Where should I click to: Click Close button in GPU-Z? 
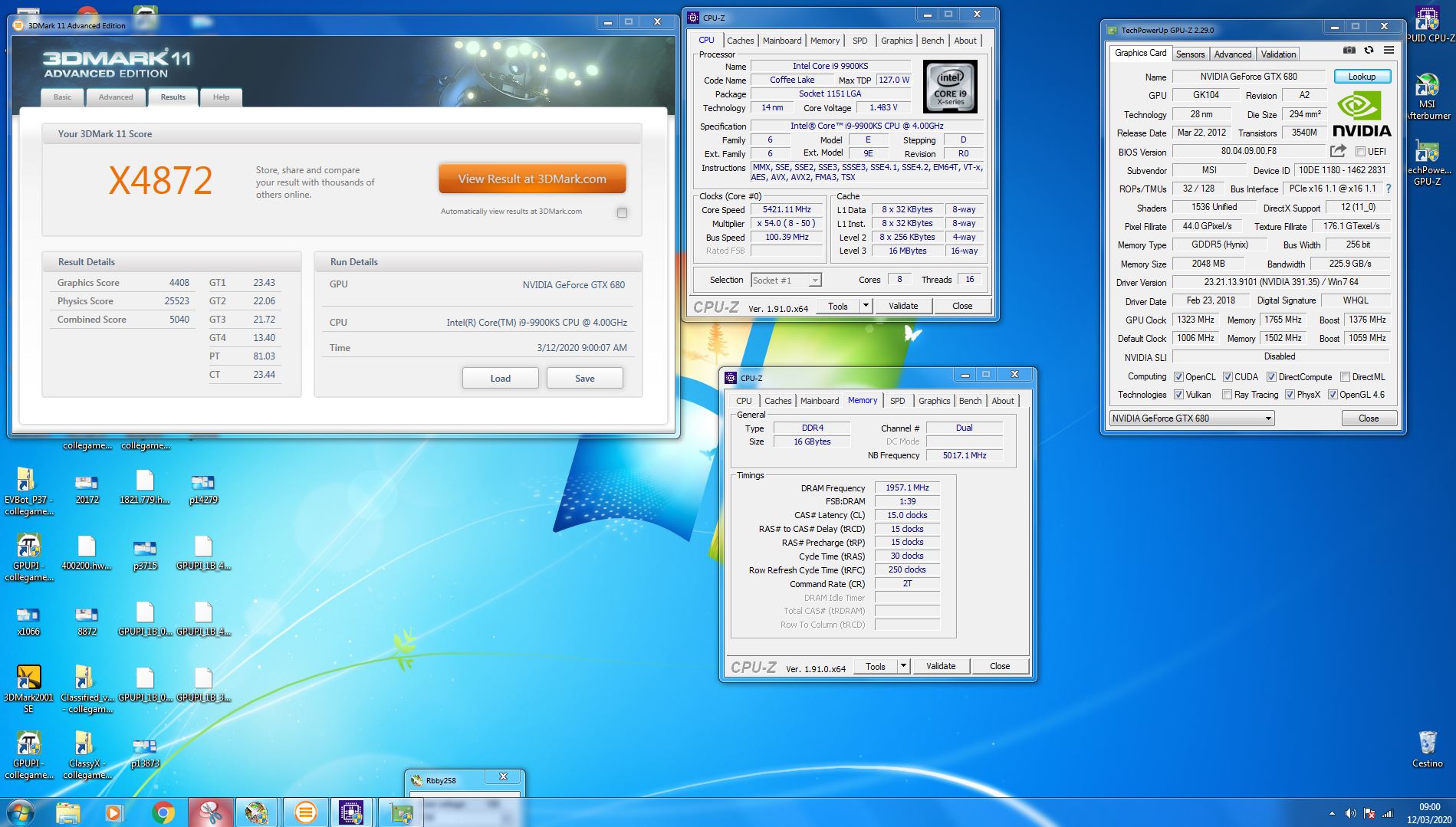click(1369, 418)
